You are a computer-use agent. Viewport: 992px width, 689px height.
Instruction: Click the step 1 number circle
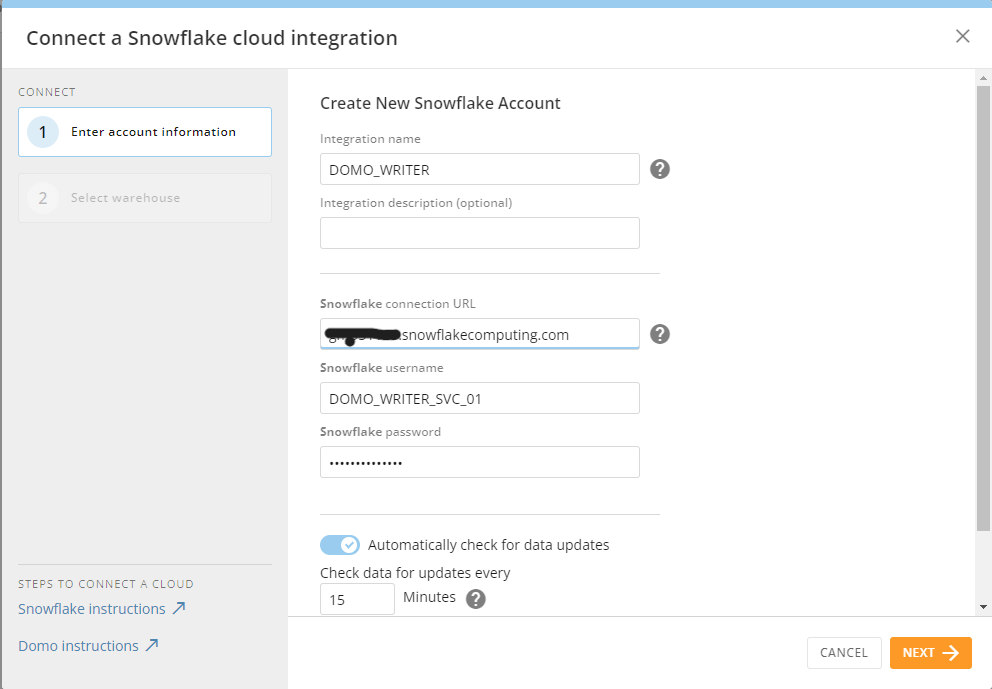pos(42,132)
